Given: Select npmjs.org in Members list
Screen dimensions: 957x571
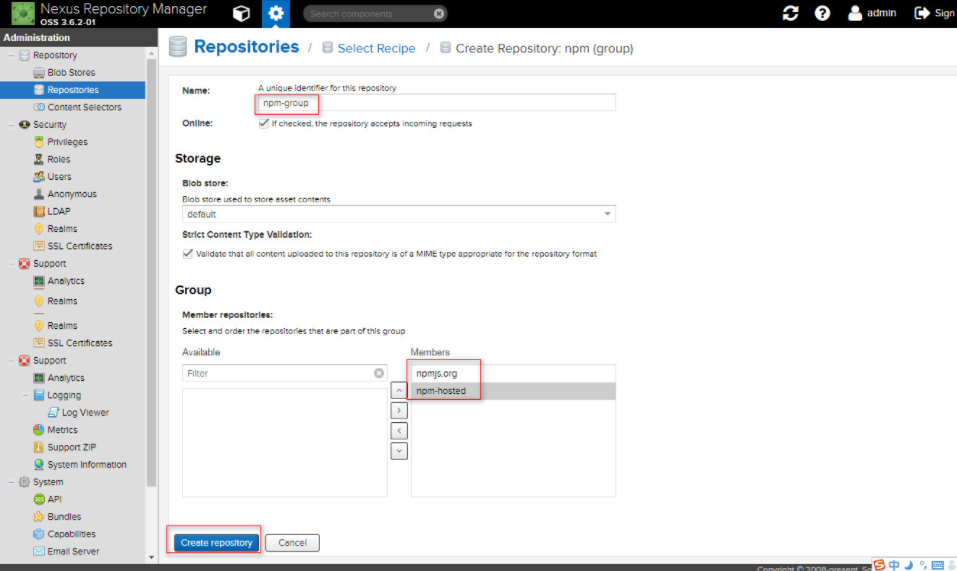Looking at the screenshot, I should pyautogui.click(x=513, y=373).
